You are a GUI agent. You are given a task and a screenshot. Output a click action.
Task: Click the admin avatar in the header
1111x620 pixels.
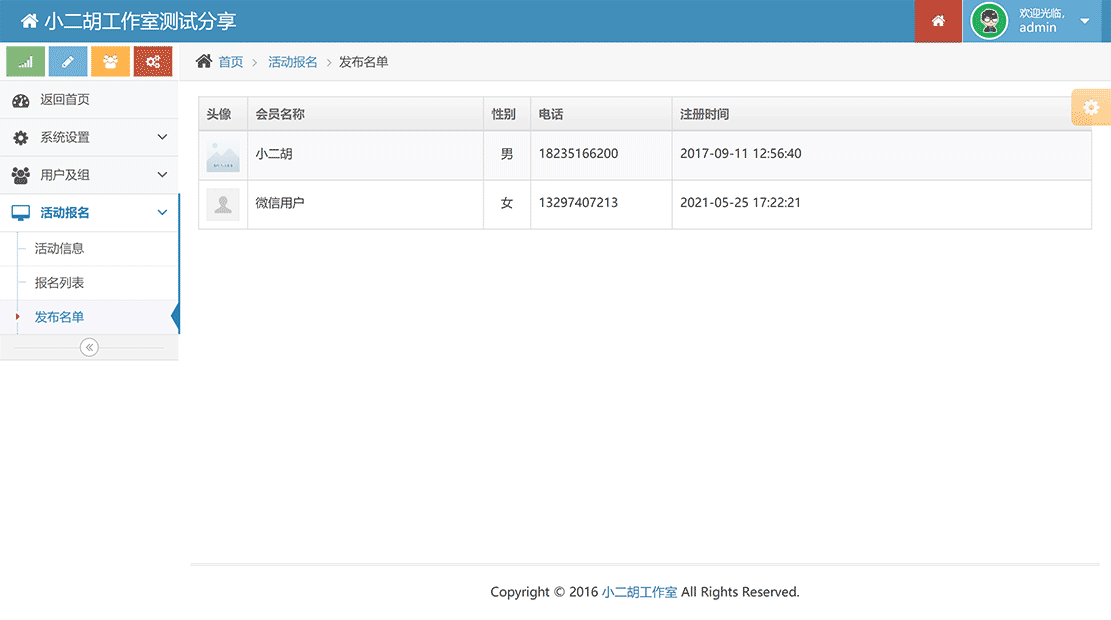[988, 21]
